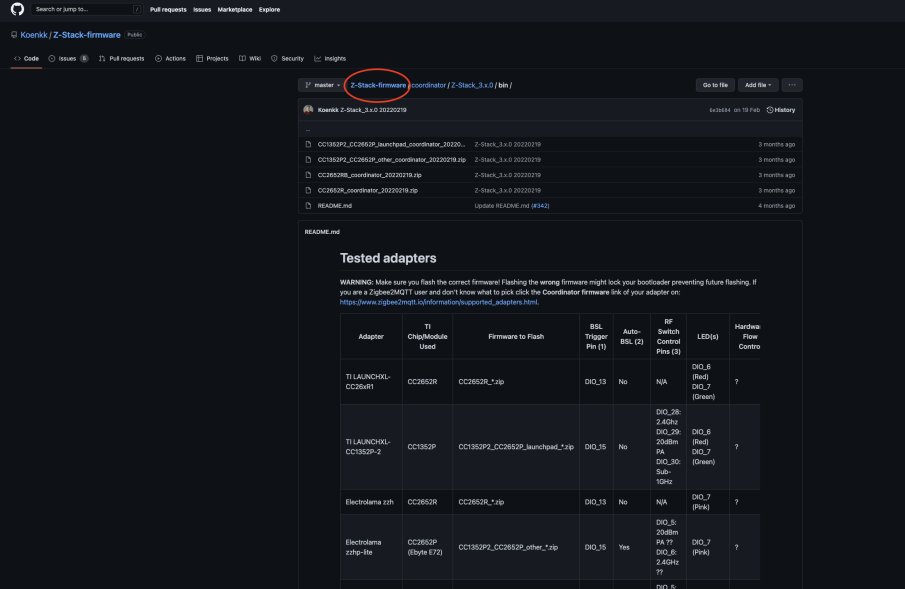This screenshot has height=589, width=905.
Task: Open the zigbee2mqtt supported adapters link
Action: pyautogui.click(x=439, y=302)
